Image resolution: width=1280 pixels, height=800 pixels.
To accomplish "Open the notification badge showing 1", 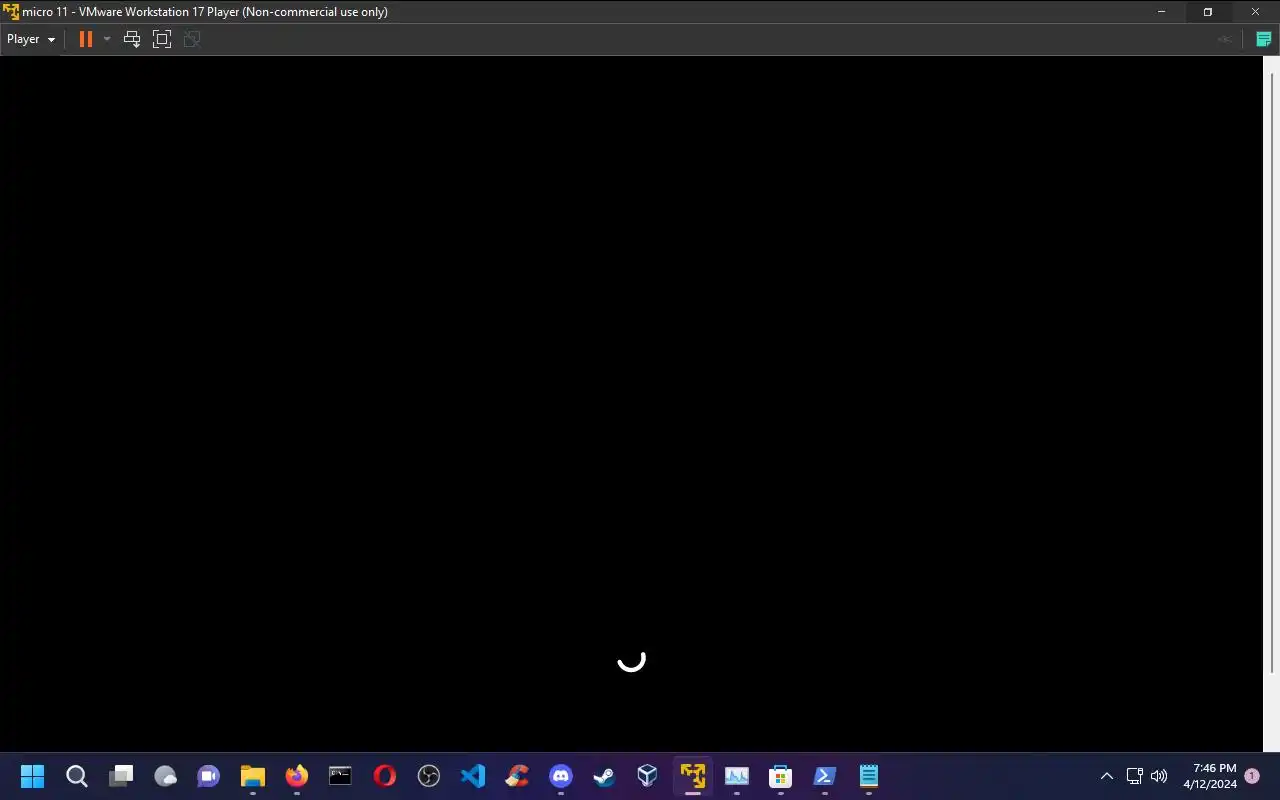I will tap(1252, 776).
